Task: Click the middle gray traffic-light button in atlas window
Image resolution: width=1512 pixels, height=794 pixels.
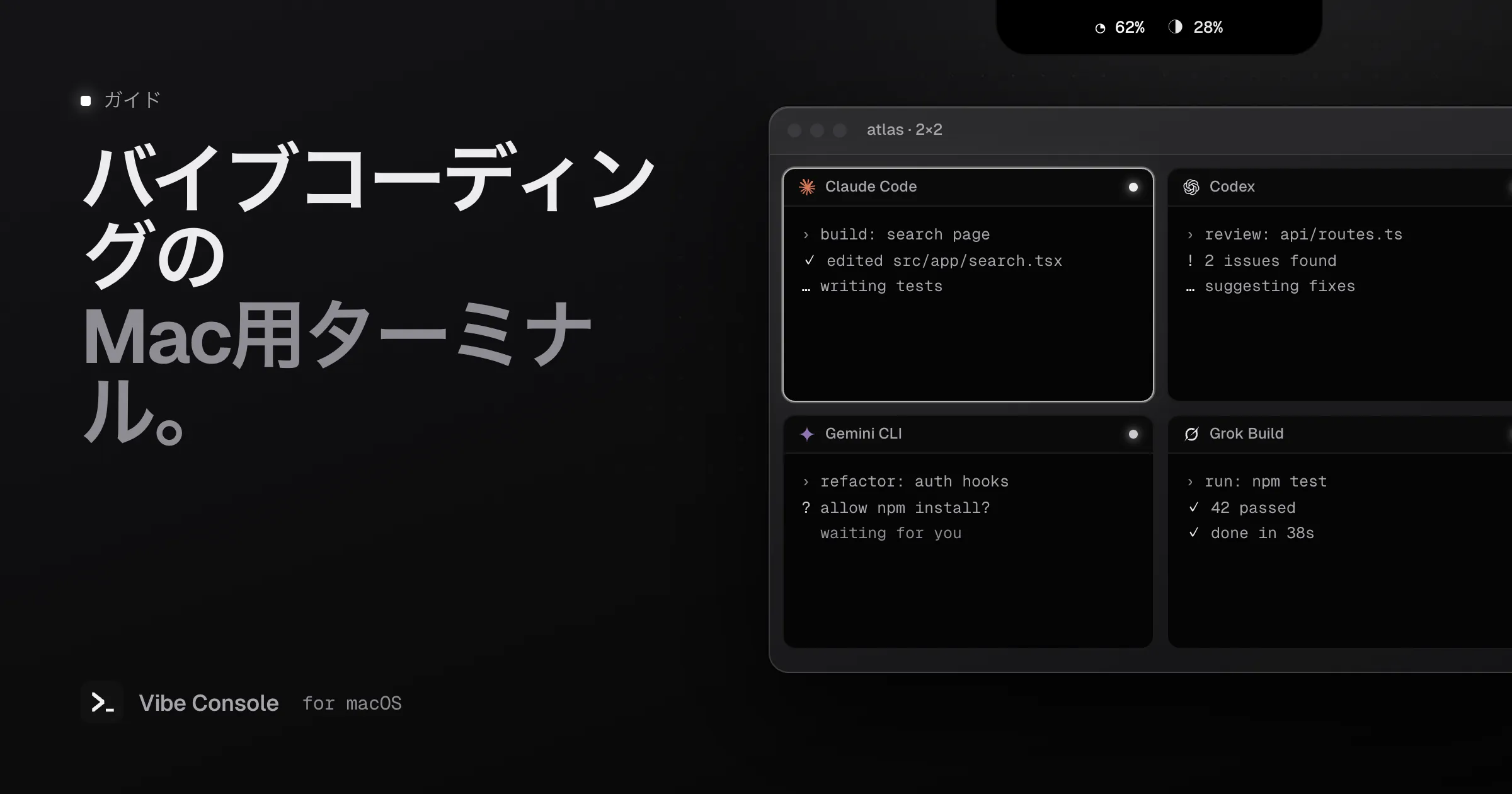Action: [x=817, y=130]
